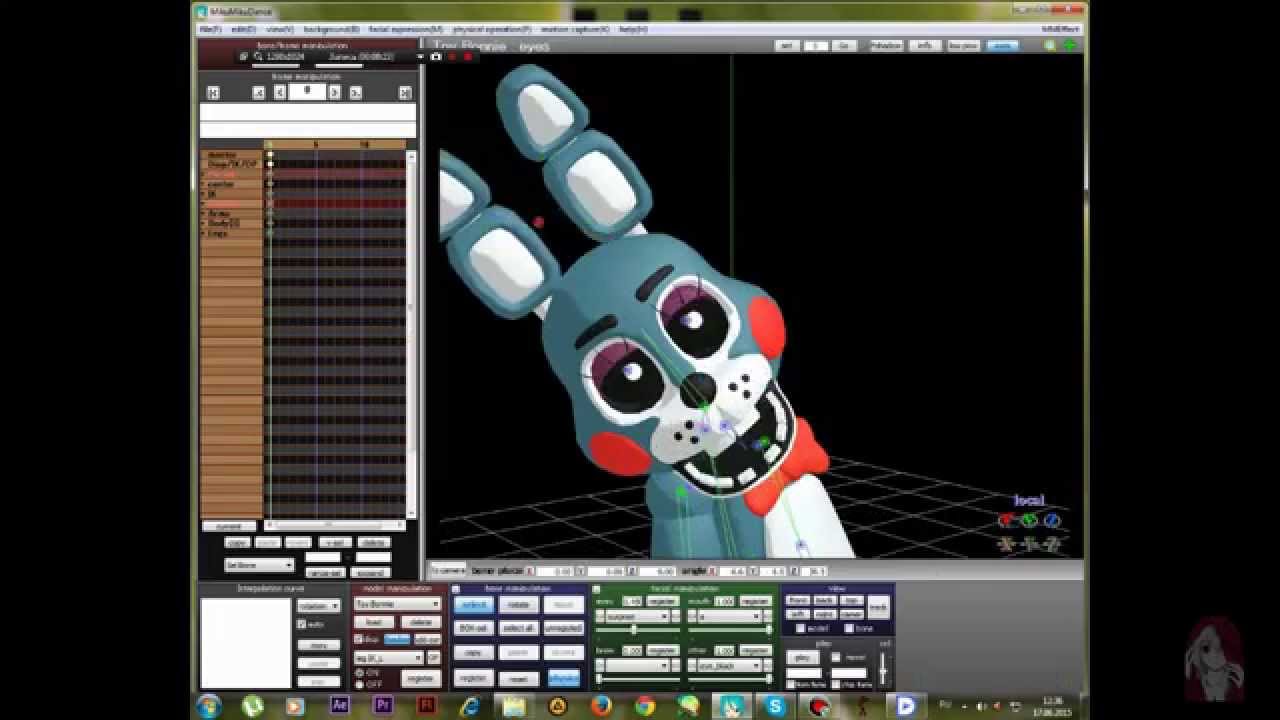
Task: Jump to the last frame button
Action: pyautogui.click(x=405, y=92)
